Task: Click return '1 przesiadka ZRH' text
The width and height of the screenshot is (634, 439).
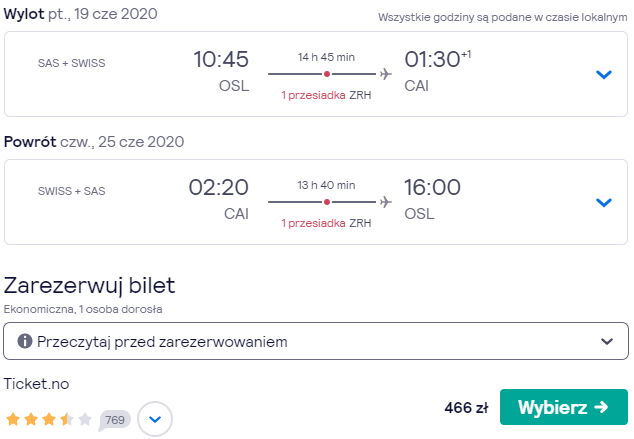Action: (326, 223)
